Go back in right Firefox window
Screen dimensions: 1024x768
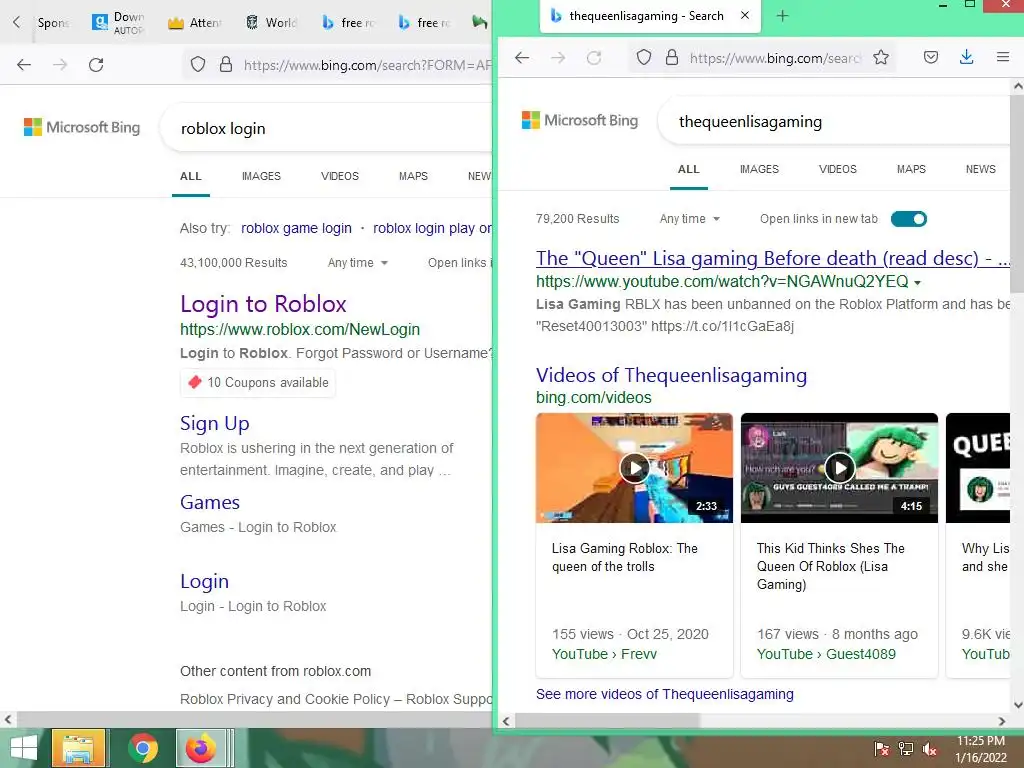click(x=522, y=57)
